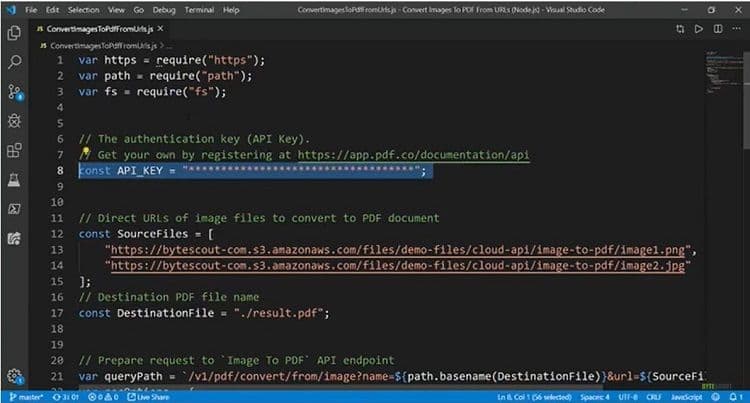Open the Search view in activity bar
Screen dimensions: 750x403
pyautogui.click(x=14, y=62)
